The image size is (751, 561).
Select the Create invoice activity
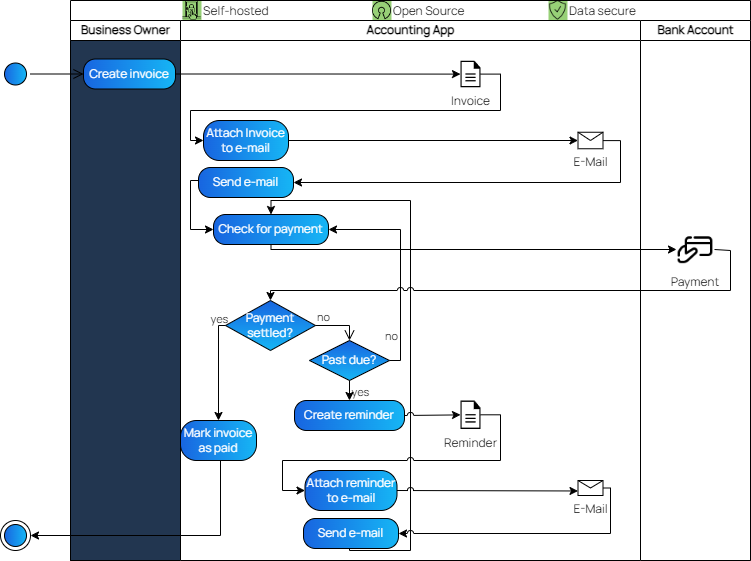(129, 74)
